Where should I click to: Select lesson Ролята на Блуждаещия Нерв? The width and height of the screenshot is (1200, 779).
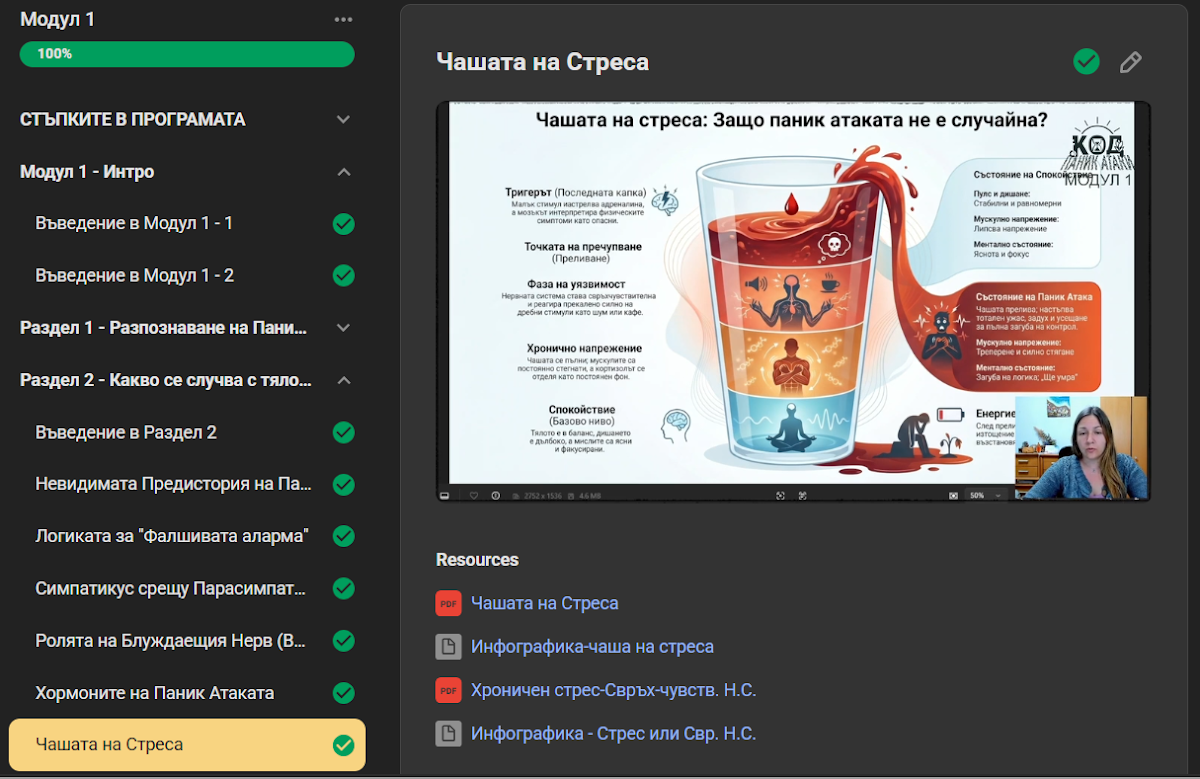pyautogui.click(x=171, y=640)
